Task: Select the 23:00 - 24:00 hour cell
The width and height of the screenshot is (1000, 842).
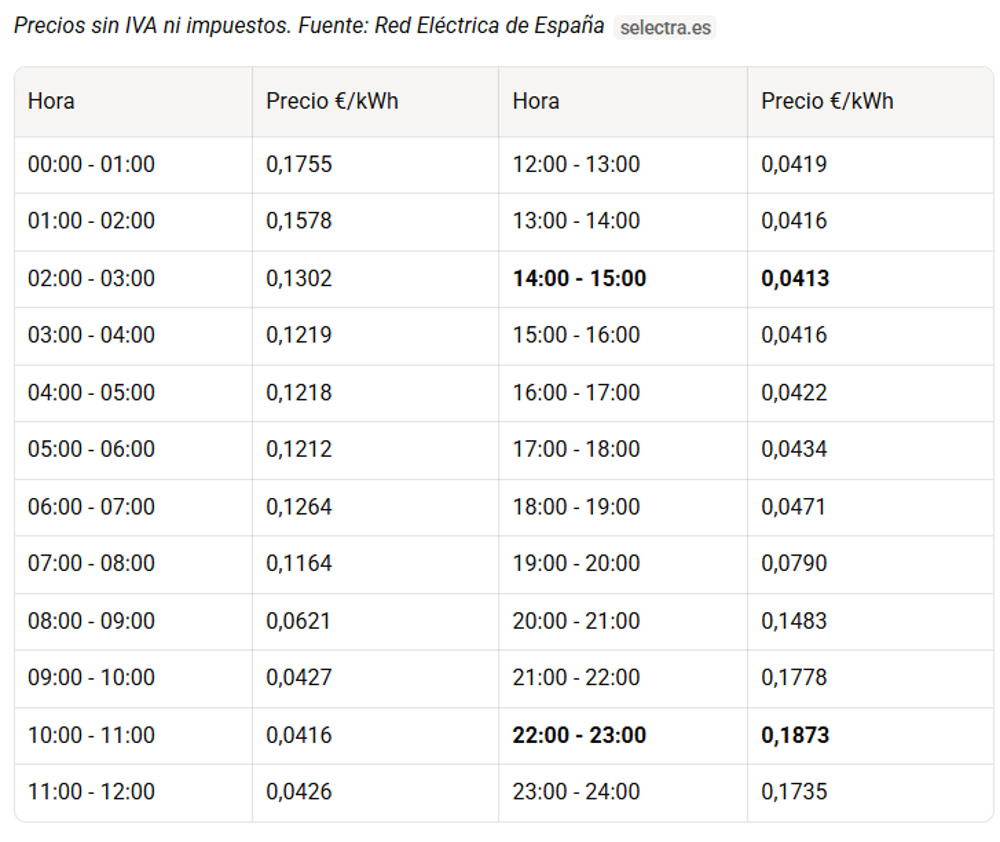Action: (x=576, y=792)
